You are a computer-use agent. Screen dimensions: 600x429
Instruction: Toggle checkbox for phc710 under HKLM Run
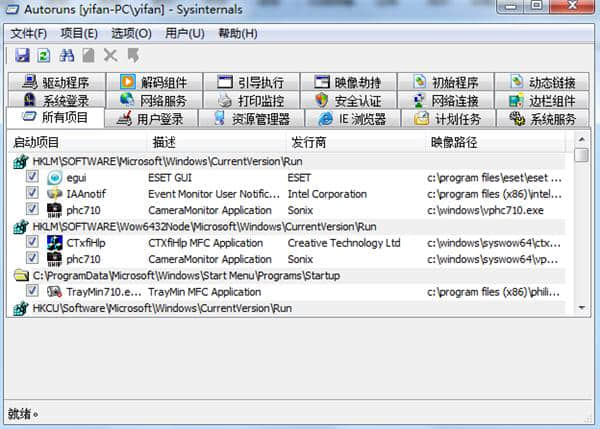point(32,209)
